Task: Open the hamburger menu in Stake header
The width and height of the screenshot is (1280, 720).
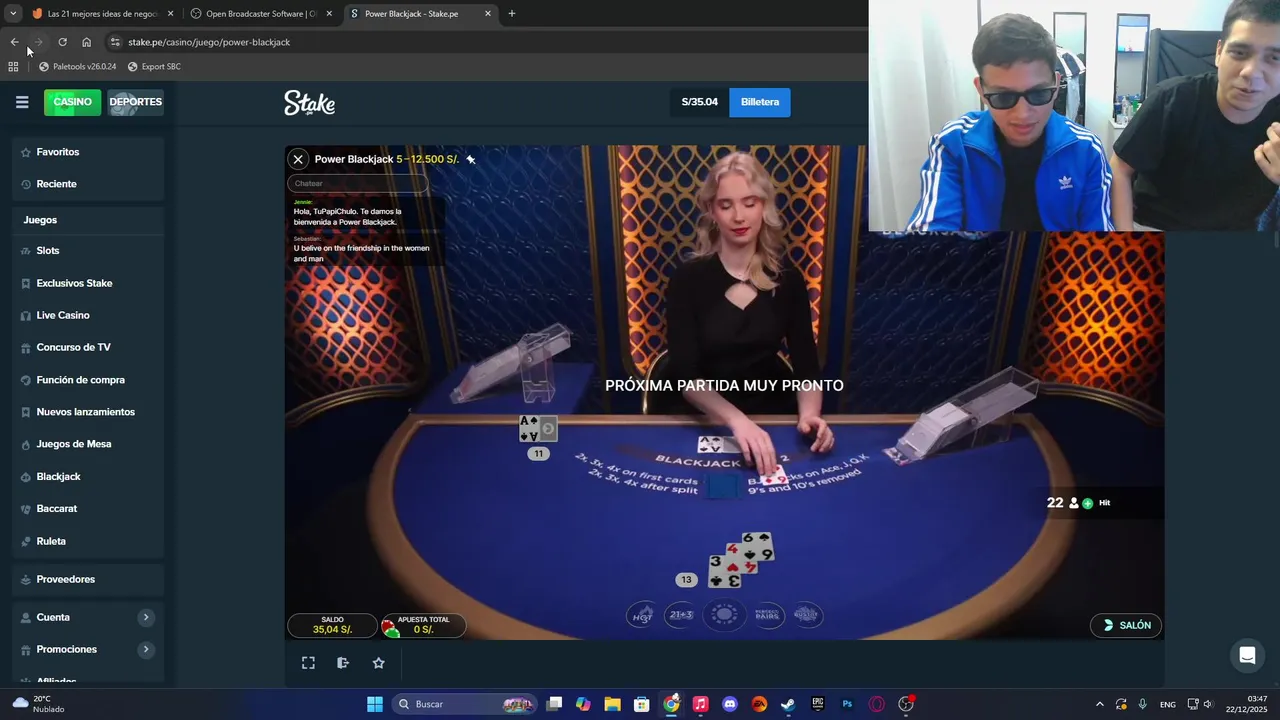Action: click(22, 102)
